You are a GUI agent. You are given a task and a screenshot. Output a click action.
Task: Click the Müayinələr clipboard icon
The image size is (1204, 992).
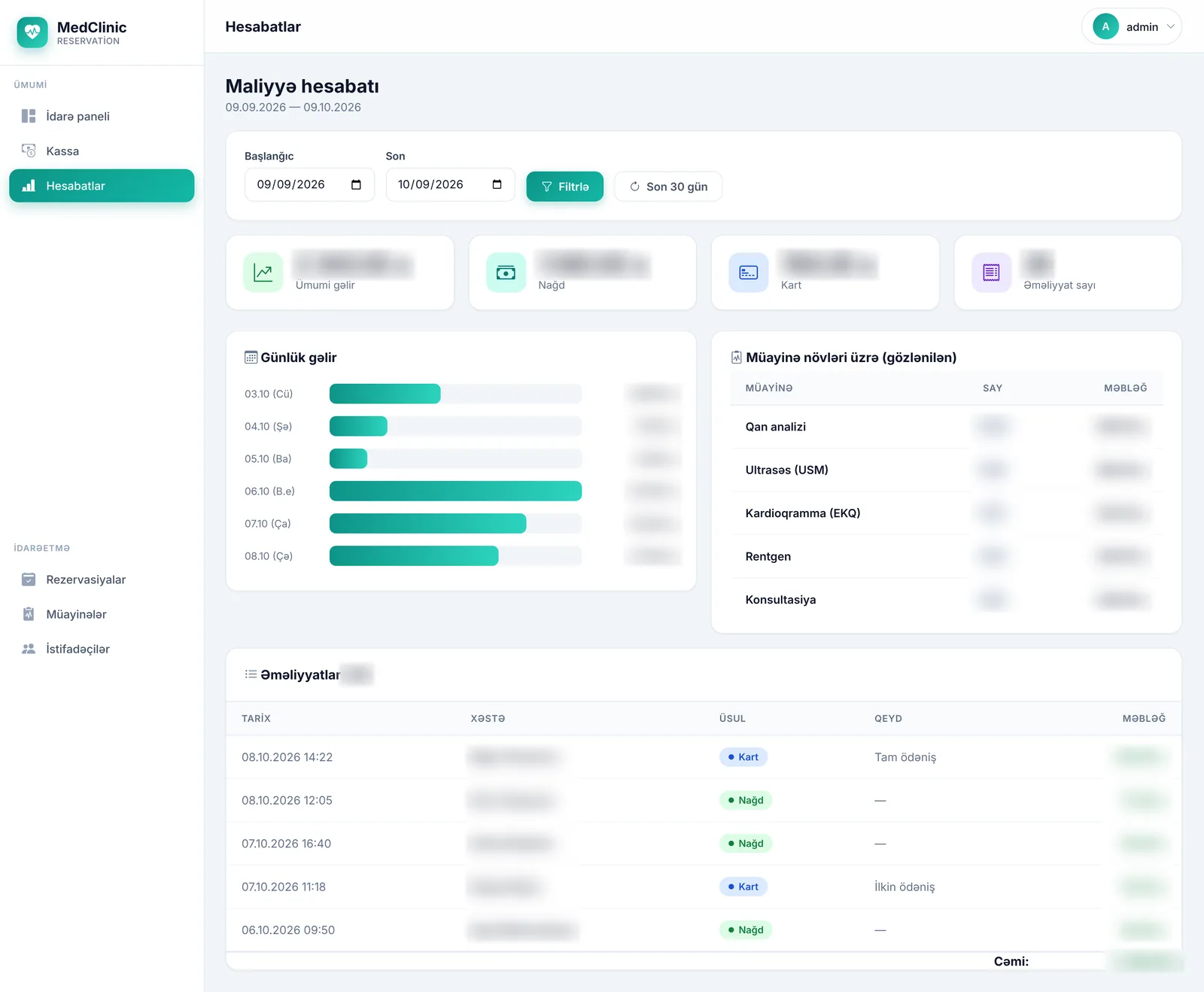tap(29, 614)
